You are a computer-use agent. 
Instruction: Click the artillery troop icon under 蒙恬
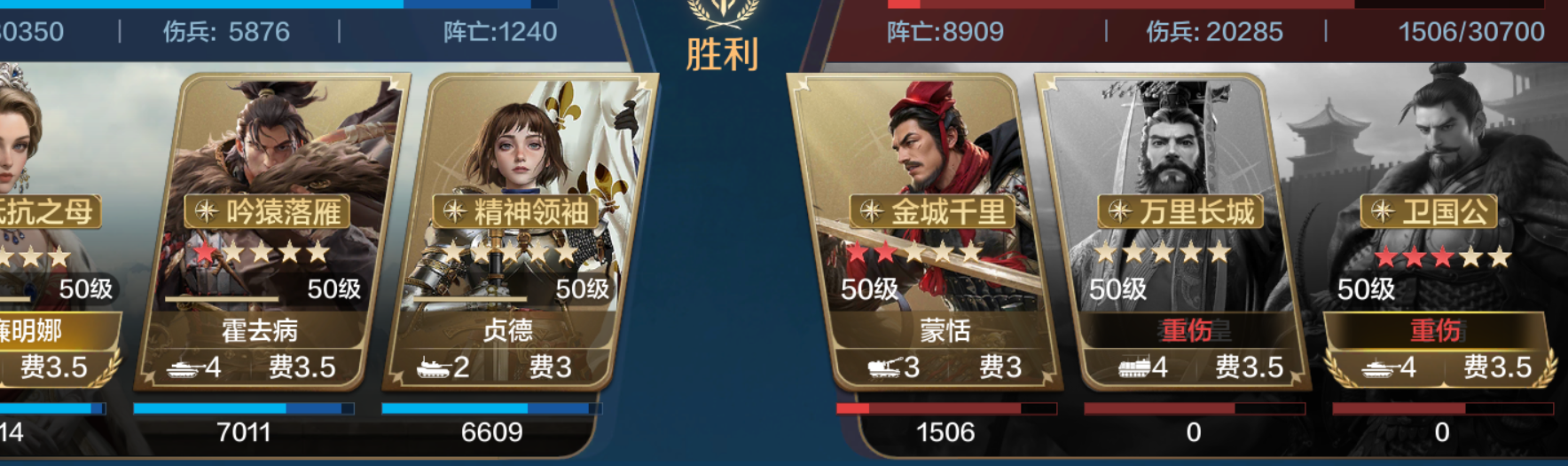tap(883, 367)
